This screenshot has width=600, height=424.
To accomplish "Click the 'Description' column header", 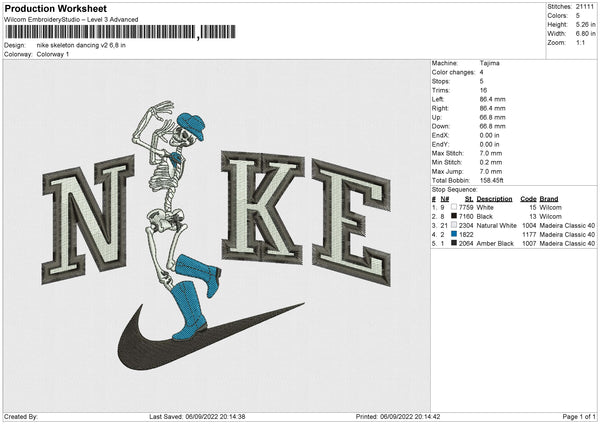I will pos(494,199).
